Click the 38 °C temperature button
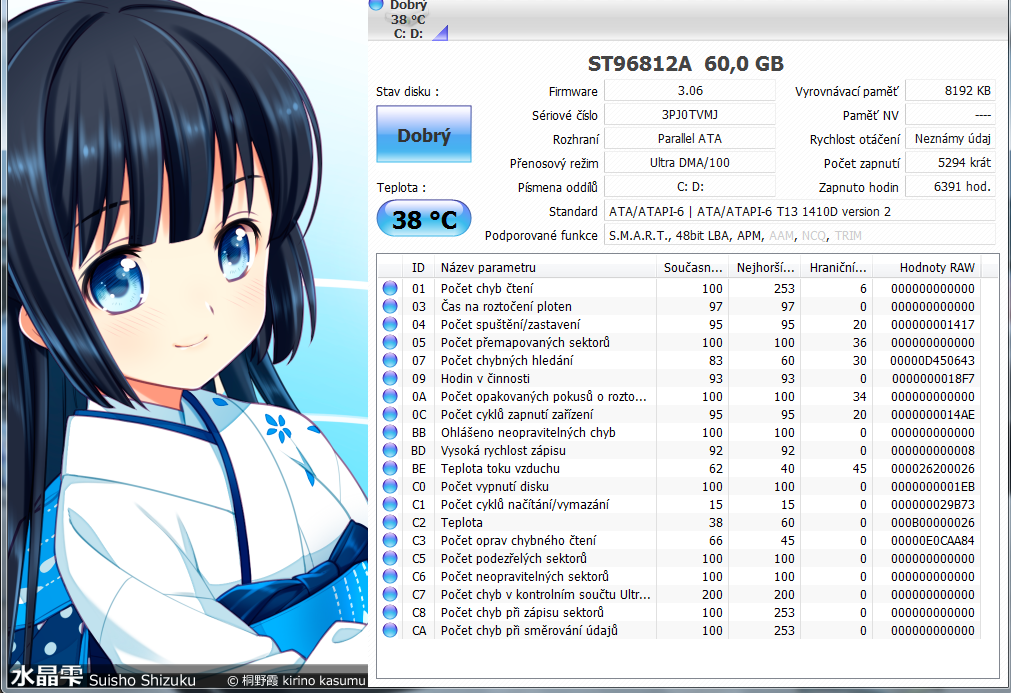The width and height of the screenshot is (1011, 693). (x=424, y=219)
